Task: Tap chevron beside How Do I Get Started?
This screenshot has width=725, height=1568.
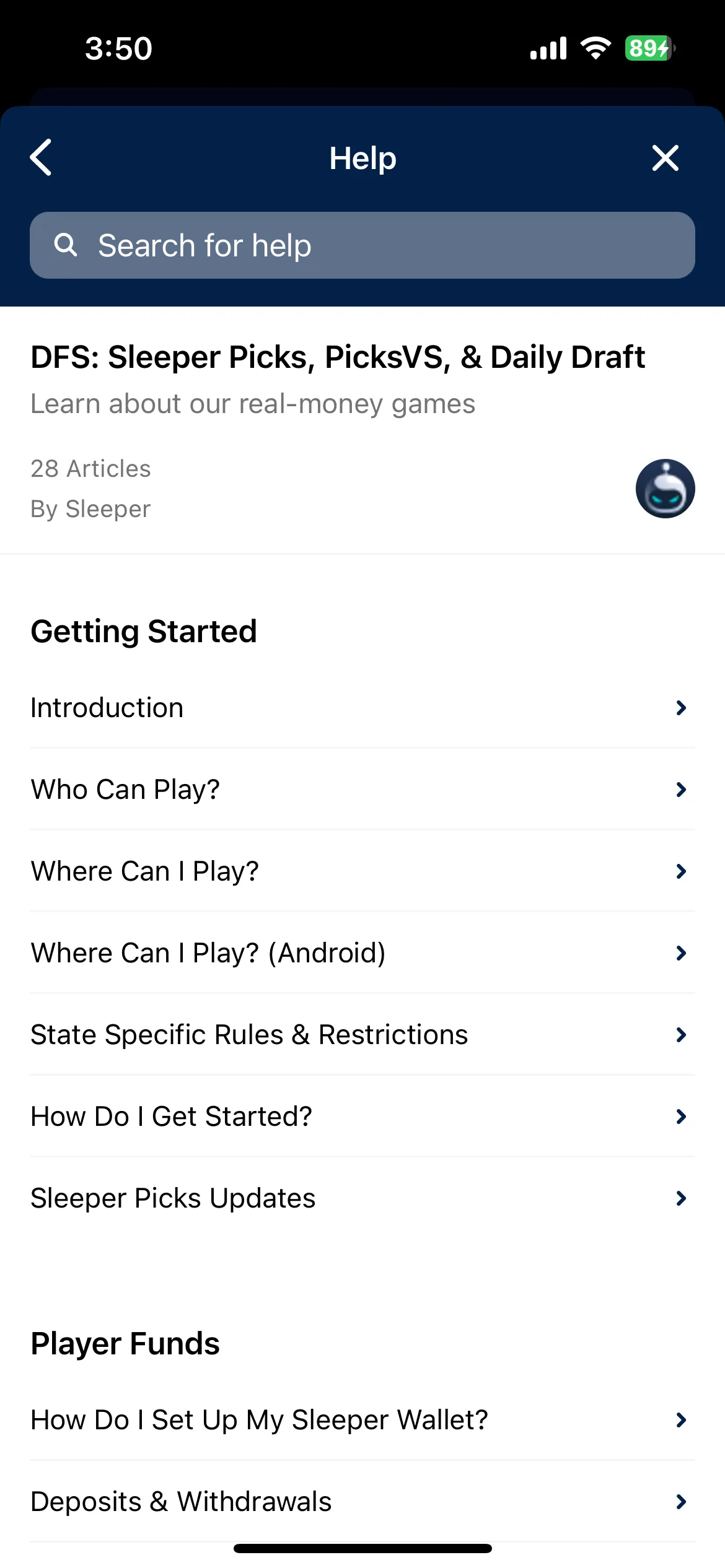Action: point(681,1117)
